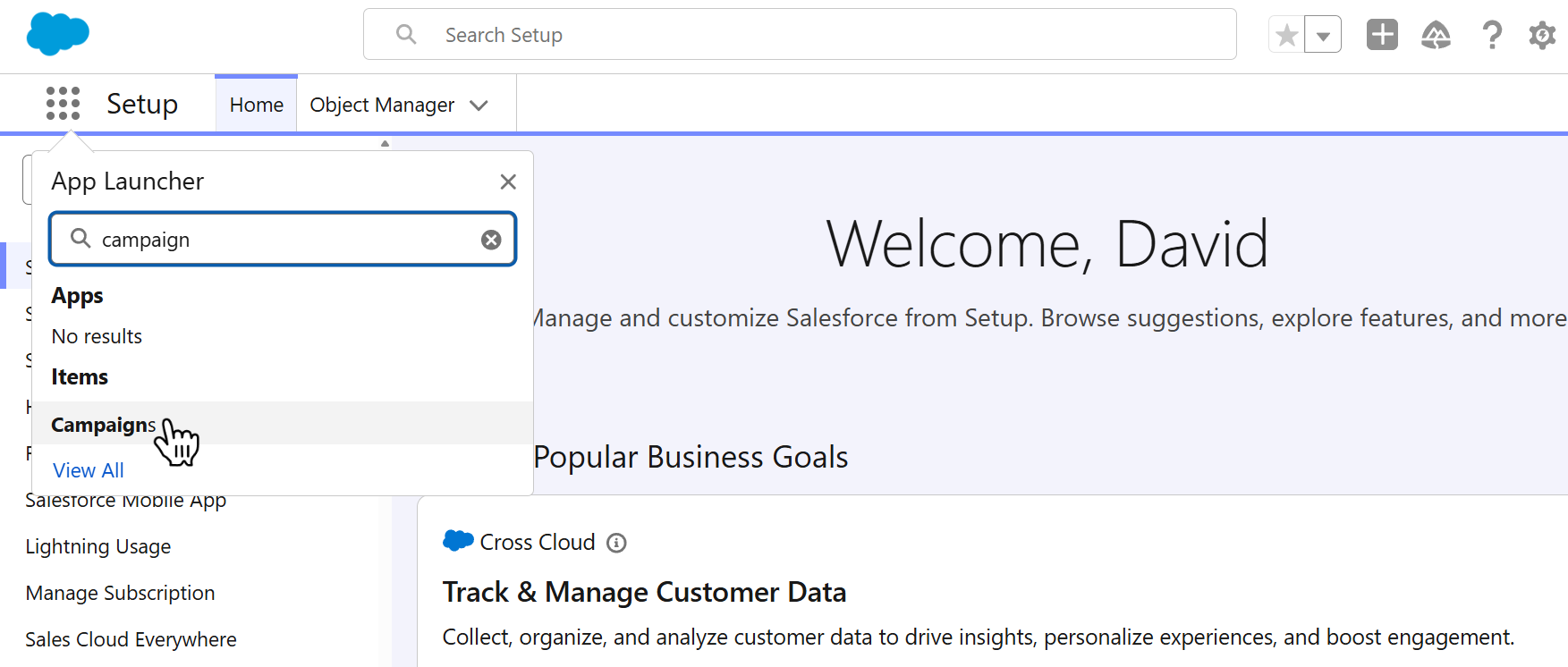
Task: Click the Cross Cloud info icon
Action: tap(616, 543)
